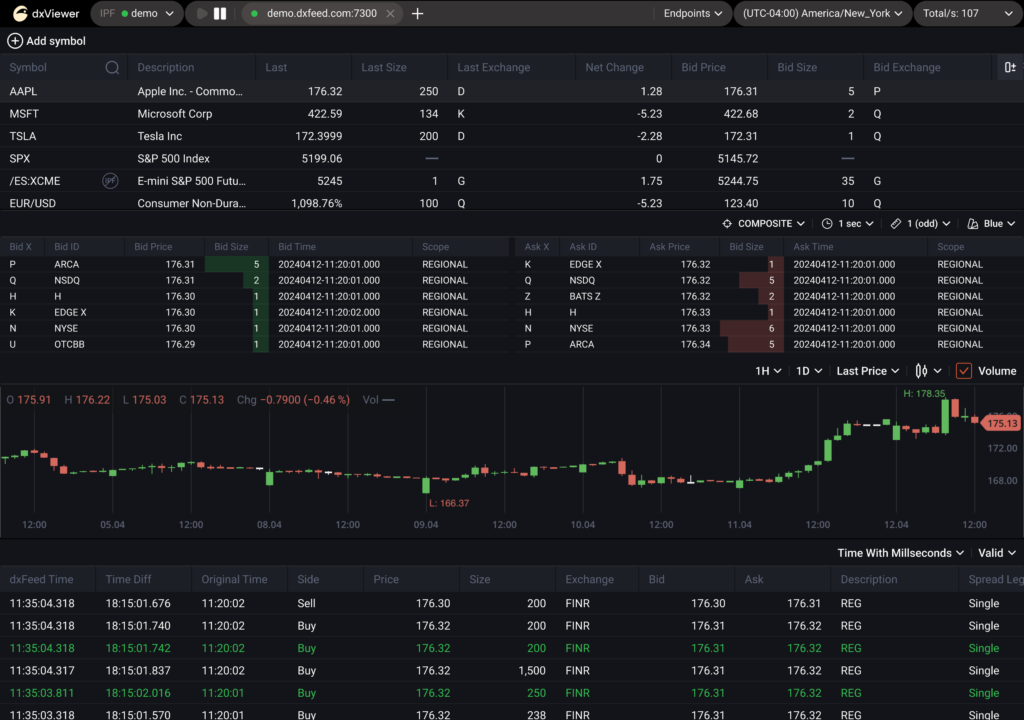Click the dxViewer logo icon
Screen dimensions: 1024x720
tap(20, 14)
